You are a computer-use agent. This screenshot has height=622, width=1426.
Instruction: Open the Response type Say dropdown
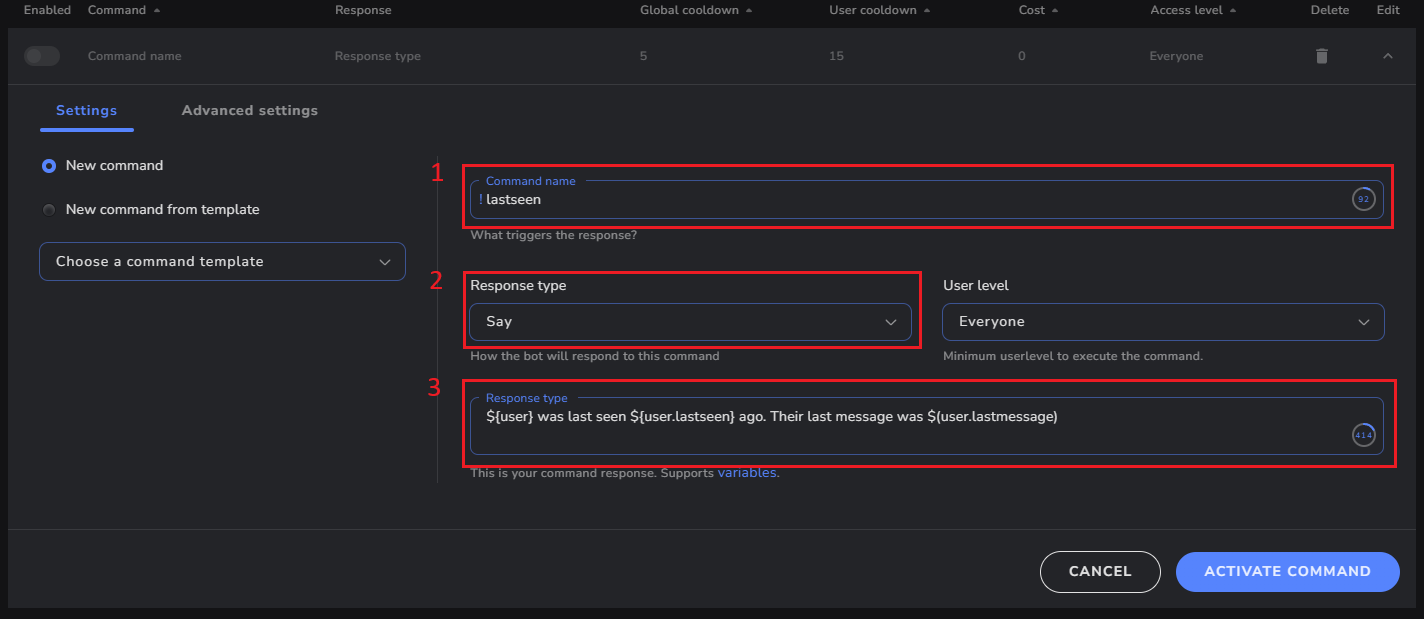pos(690,322)
